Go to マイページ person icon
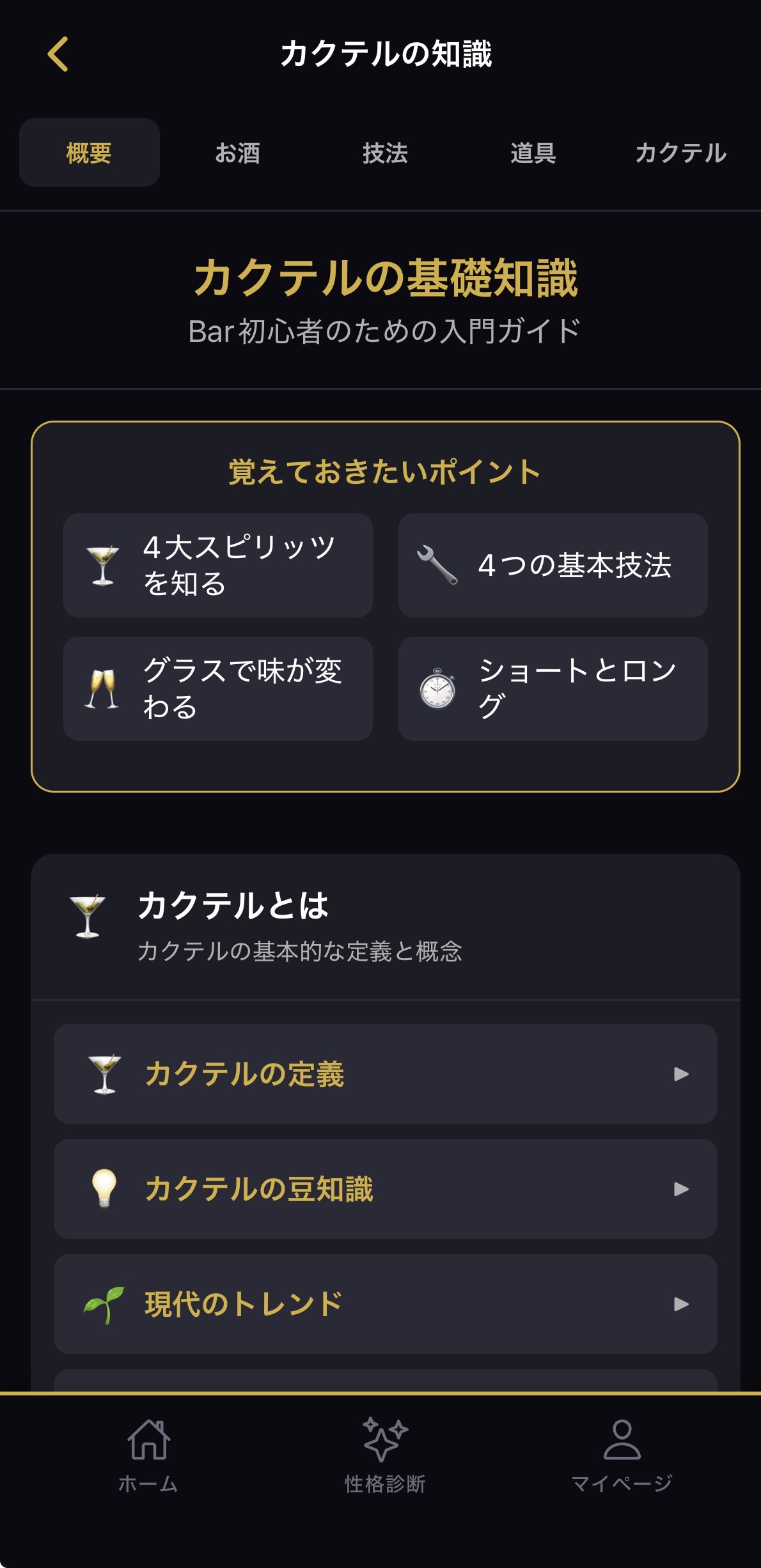This screenshot has height=1568, width=761. tap(622, 1440)
